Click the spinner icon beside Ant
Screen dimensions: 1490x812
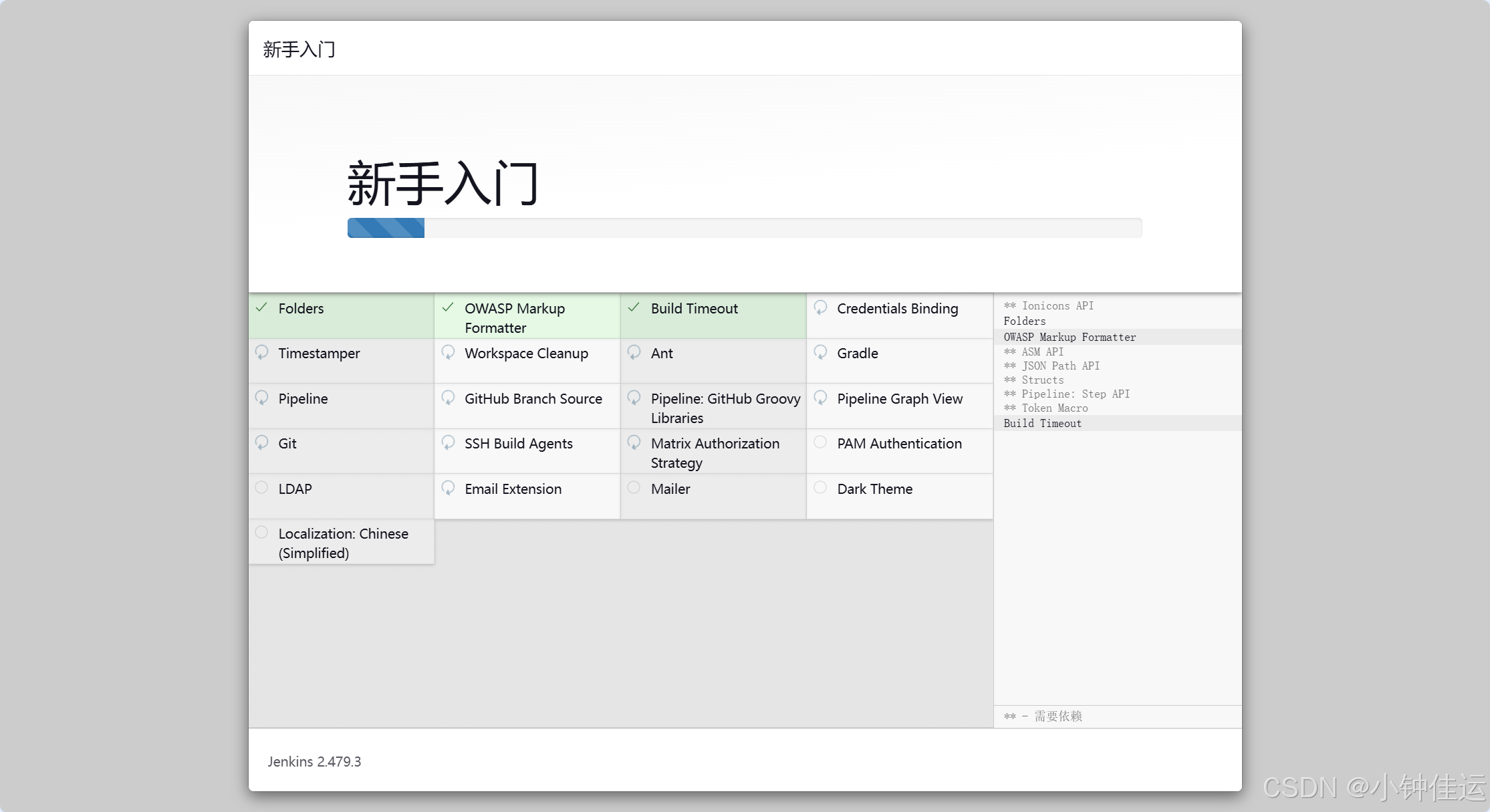point(634,352)
